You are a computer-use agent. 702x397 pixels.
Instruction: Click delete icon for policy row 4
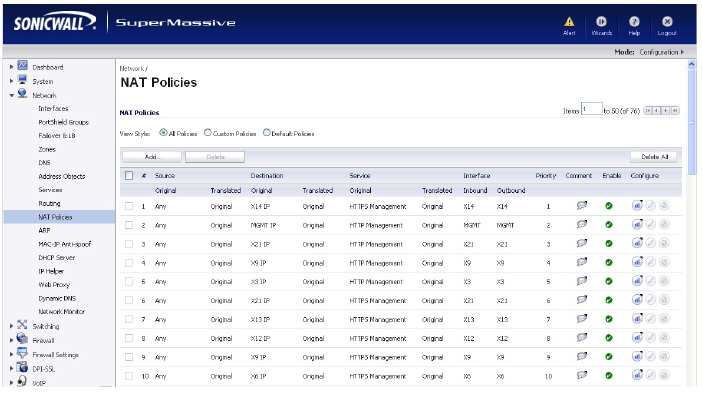pyautogui.click(x=664, y=263)
